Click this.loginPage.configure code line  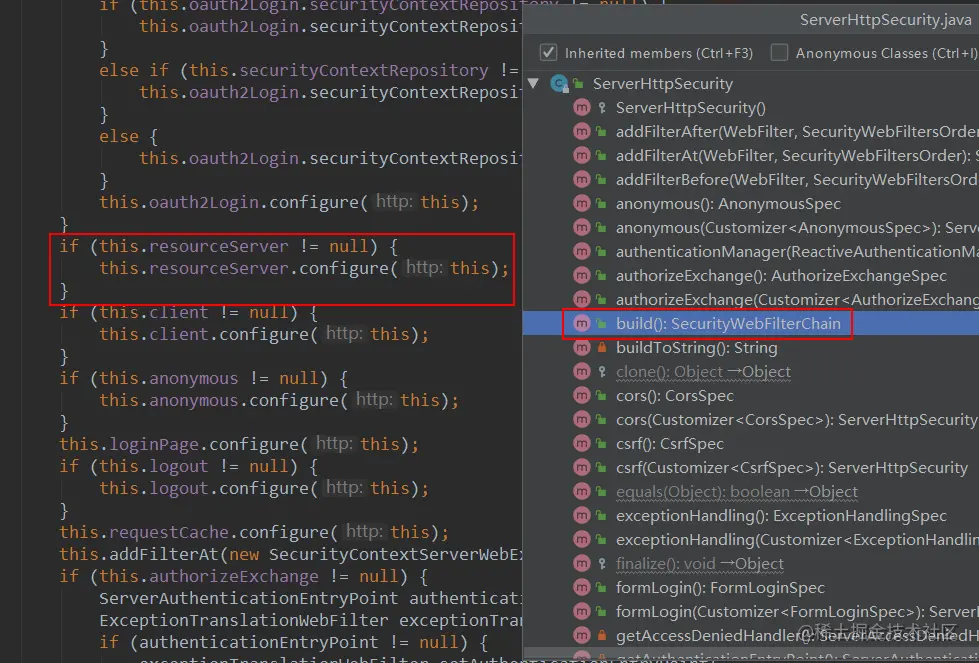(x=239, y=444)
